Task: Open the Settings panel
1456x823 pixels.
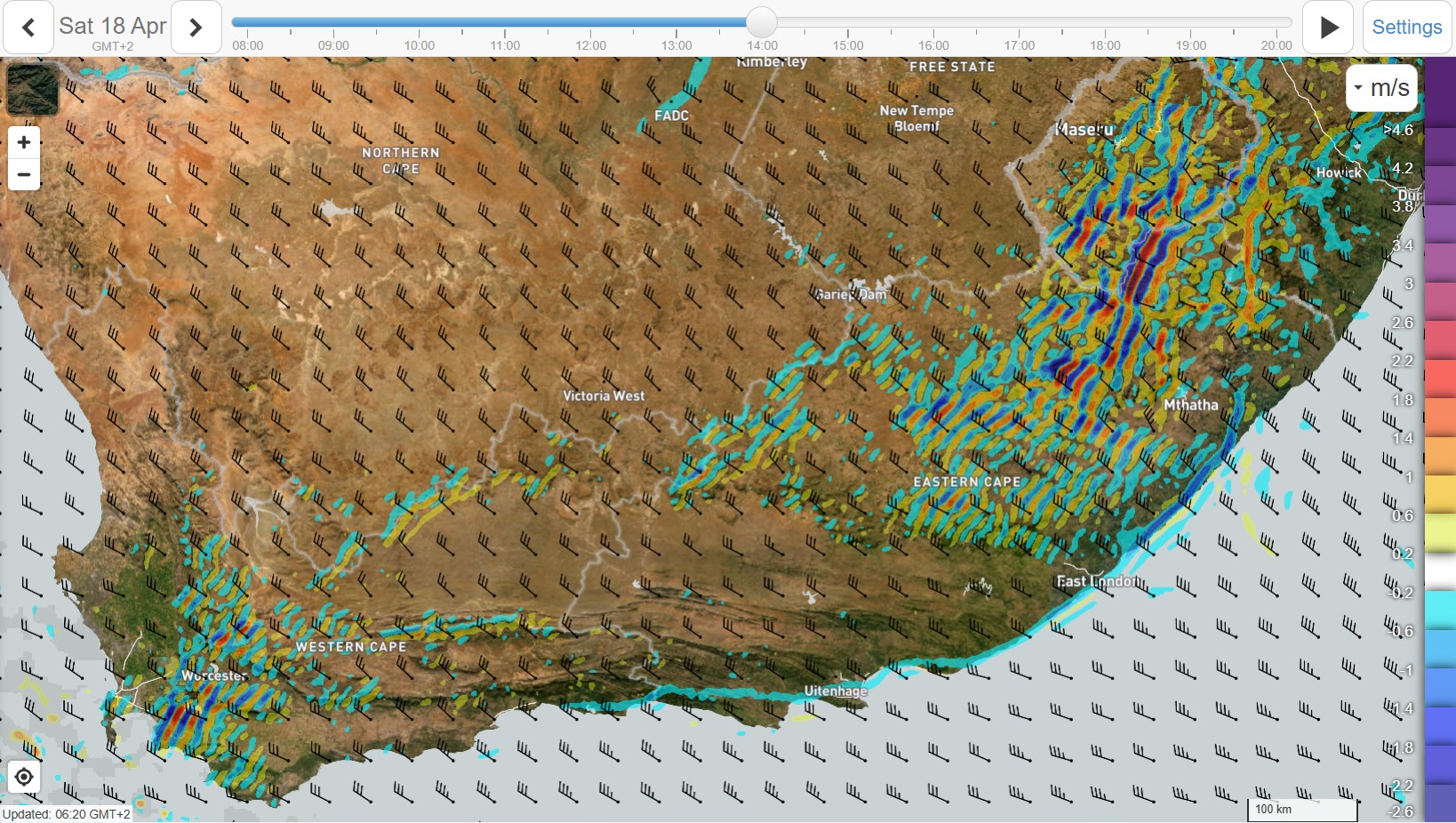Action: (x=1406, y=28)
